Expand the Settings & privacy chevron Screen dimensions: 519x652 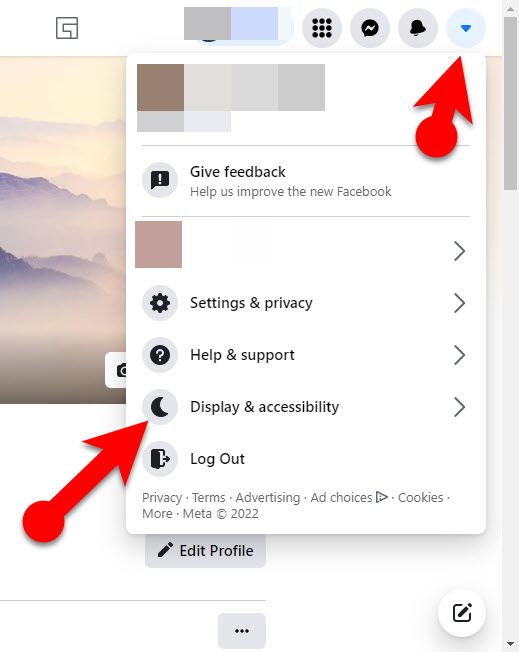(x=459, y=303)
